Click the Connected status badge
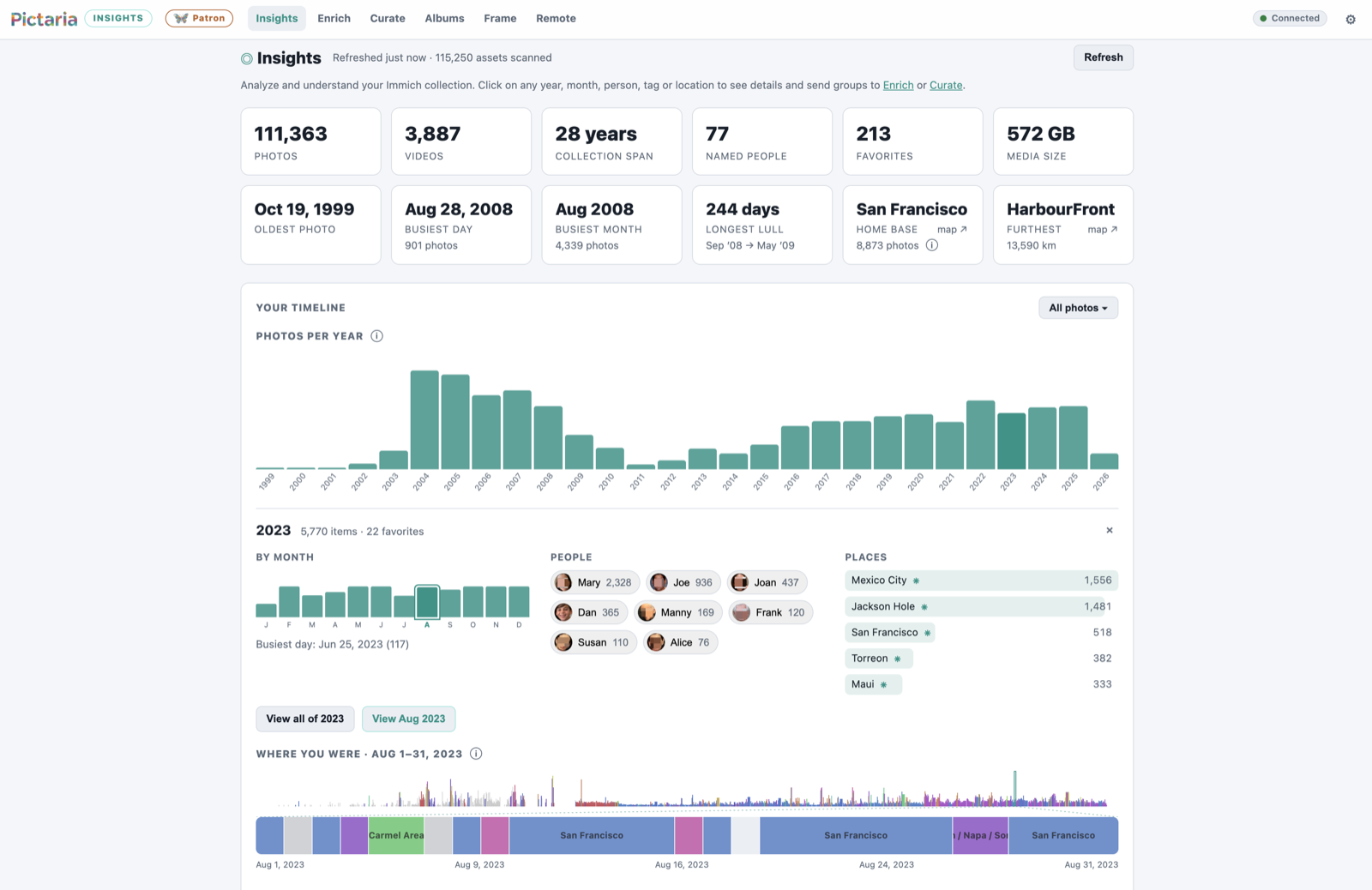 click(1290, 18)
